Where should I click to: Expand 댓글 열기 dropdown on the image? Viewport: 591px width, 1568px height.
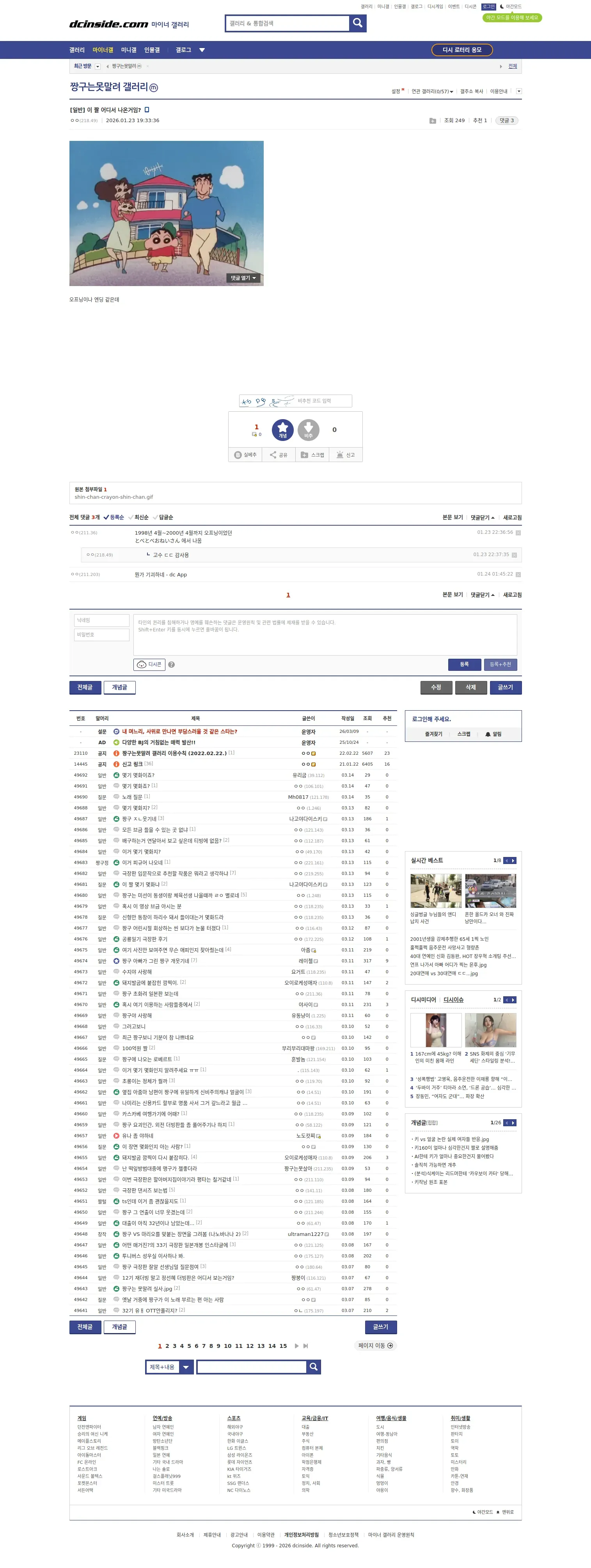point(244,278)
